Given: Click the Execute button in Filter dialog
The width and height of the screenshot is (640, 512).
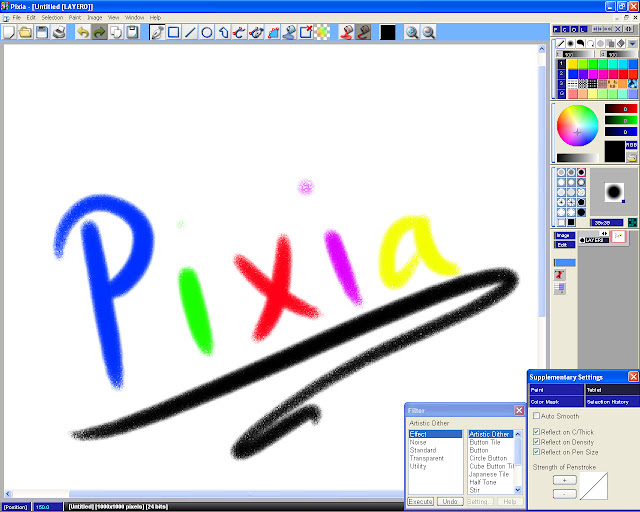Looking at the screenshot, I should pyautogui.click(x=420, y=501).
